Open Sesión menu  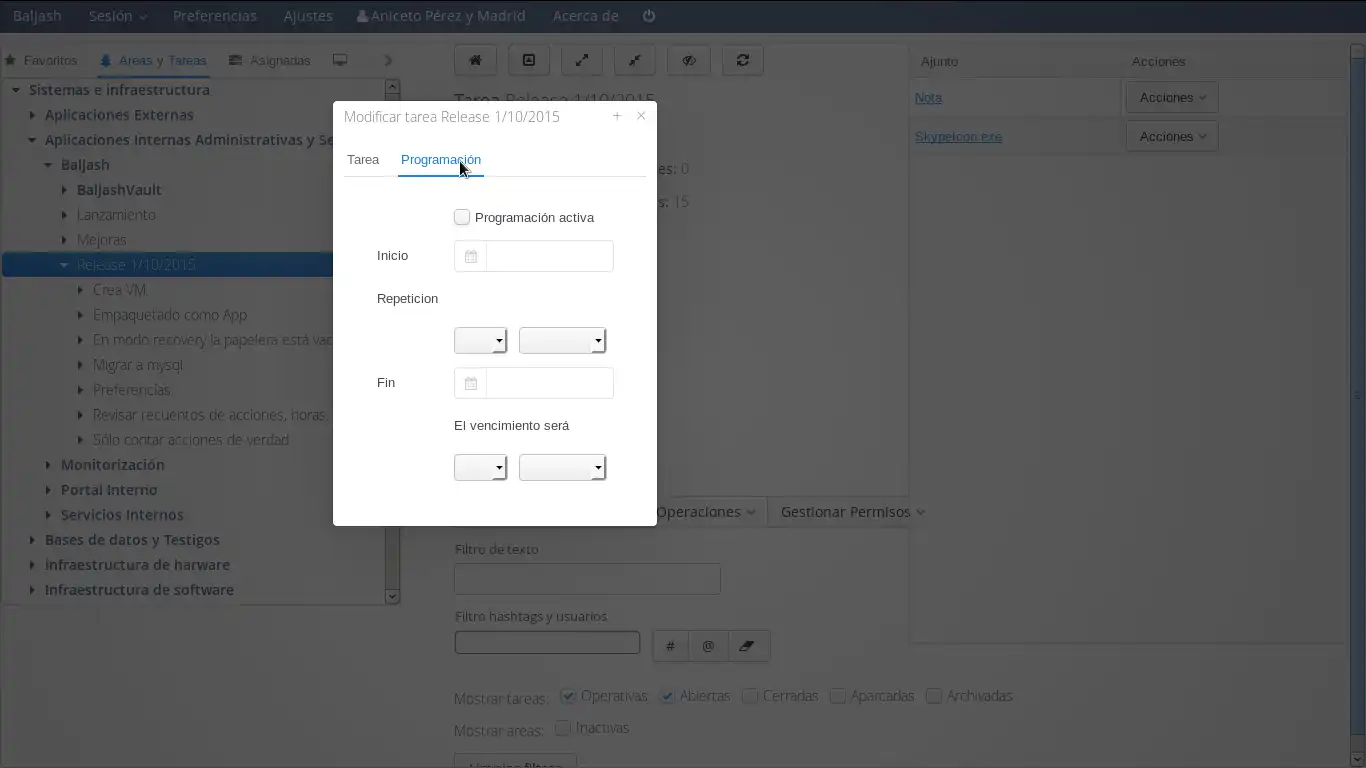coord(117,16)
